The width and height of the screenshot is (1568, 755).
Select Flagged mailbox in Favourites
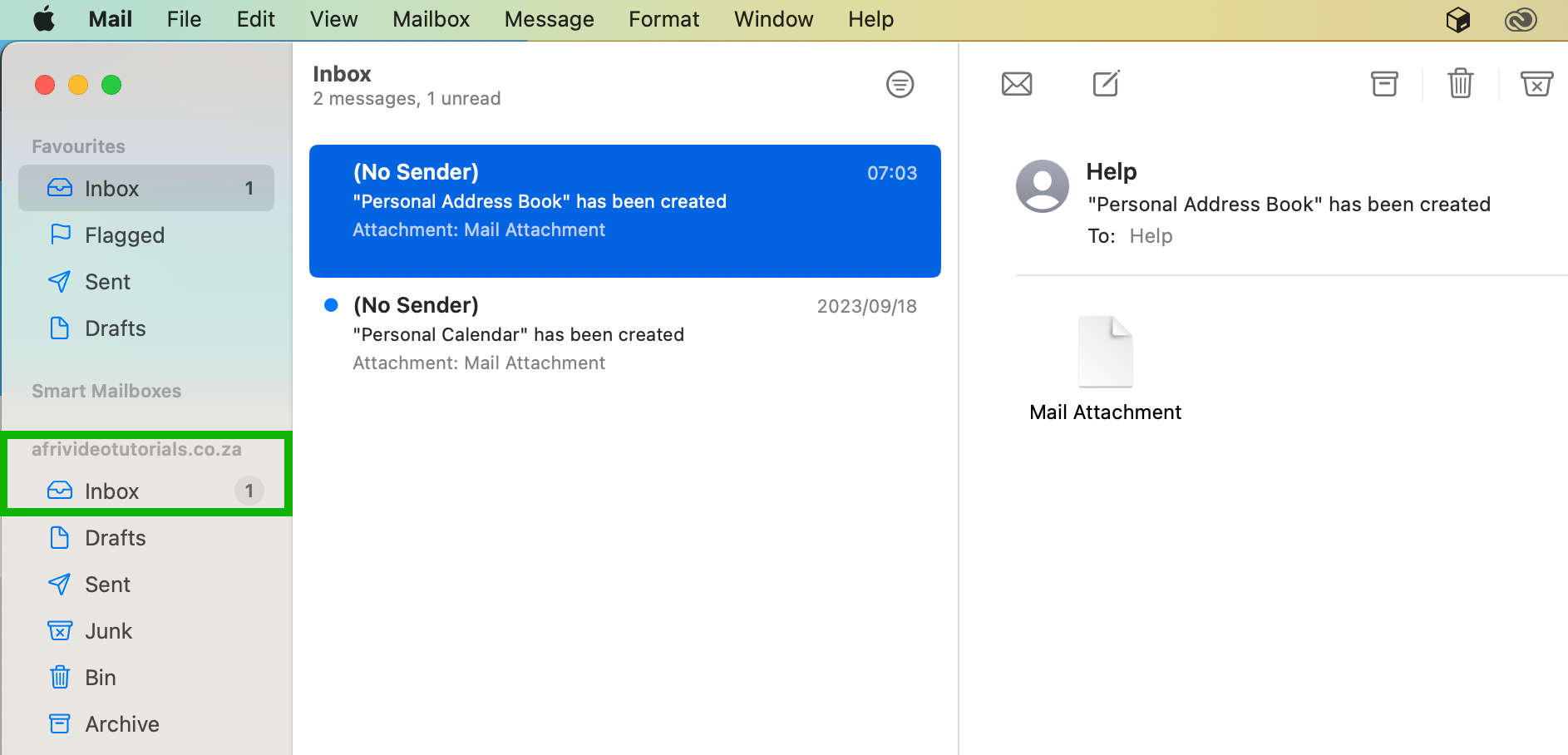[125, 235]
